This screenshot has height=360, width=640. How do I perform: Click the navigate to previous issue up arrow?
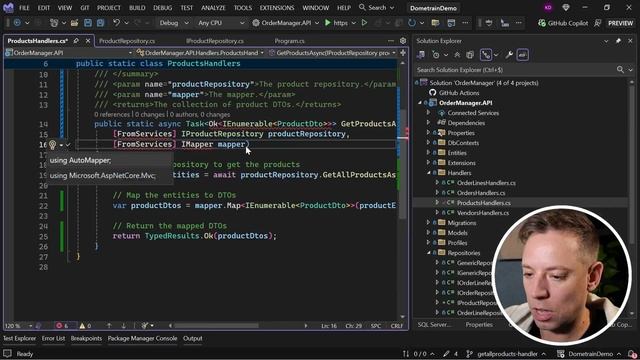click(109, 325)
